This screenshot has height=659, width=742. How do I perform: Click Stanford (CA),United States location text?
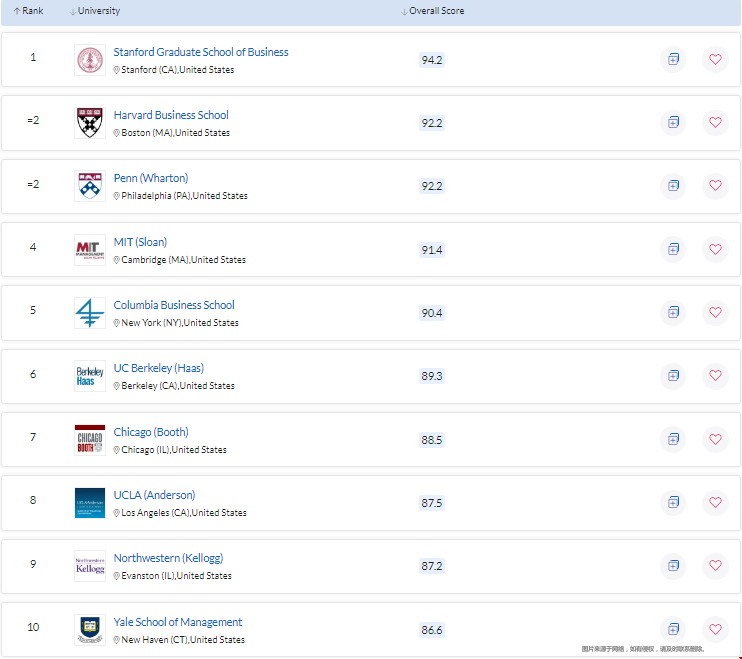click(x=177, y=70)
